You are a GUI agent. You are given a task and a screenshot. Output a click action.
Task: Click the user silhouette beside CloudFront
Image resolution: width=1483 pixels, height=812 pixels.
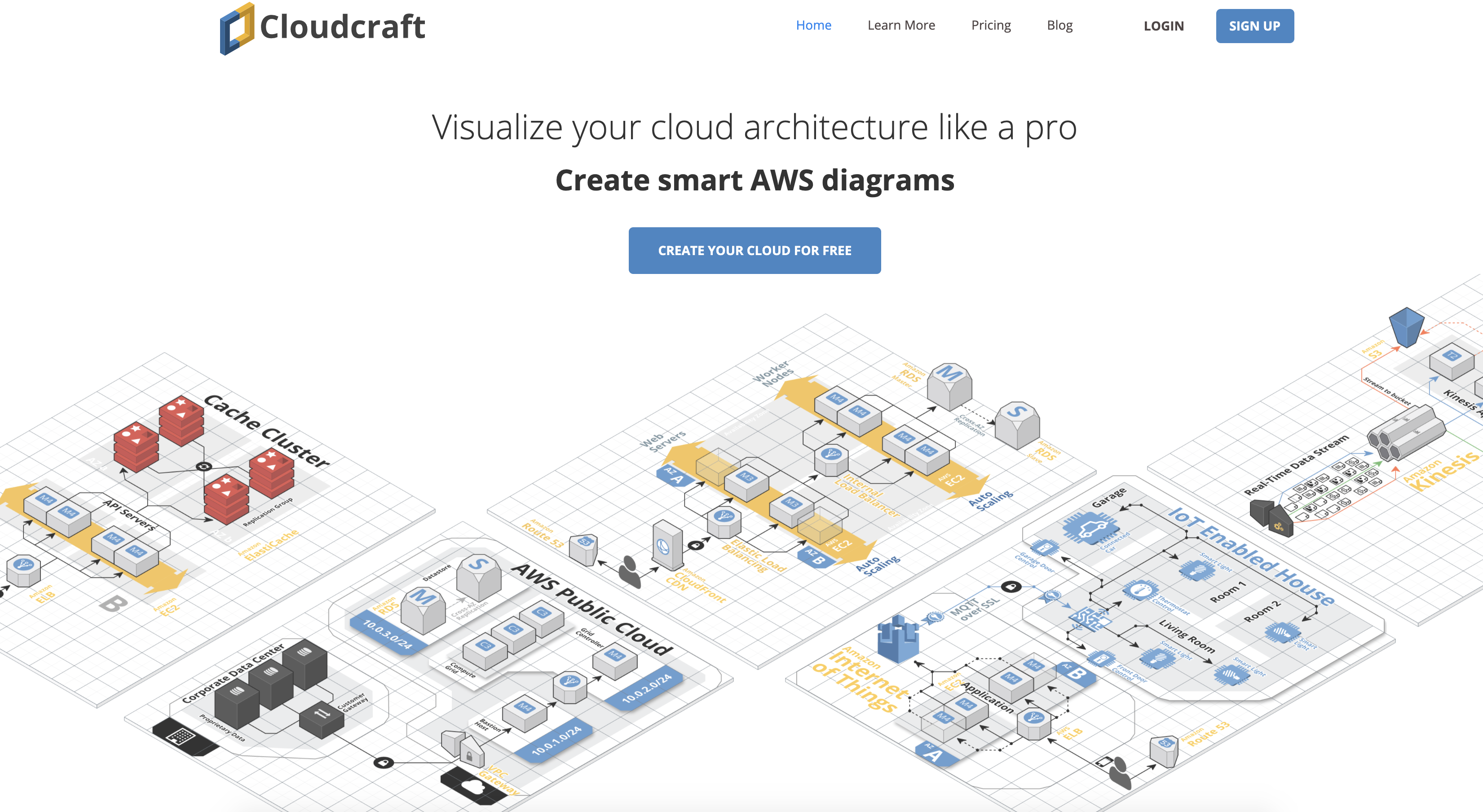630,571
